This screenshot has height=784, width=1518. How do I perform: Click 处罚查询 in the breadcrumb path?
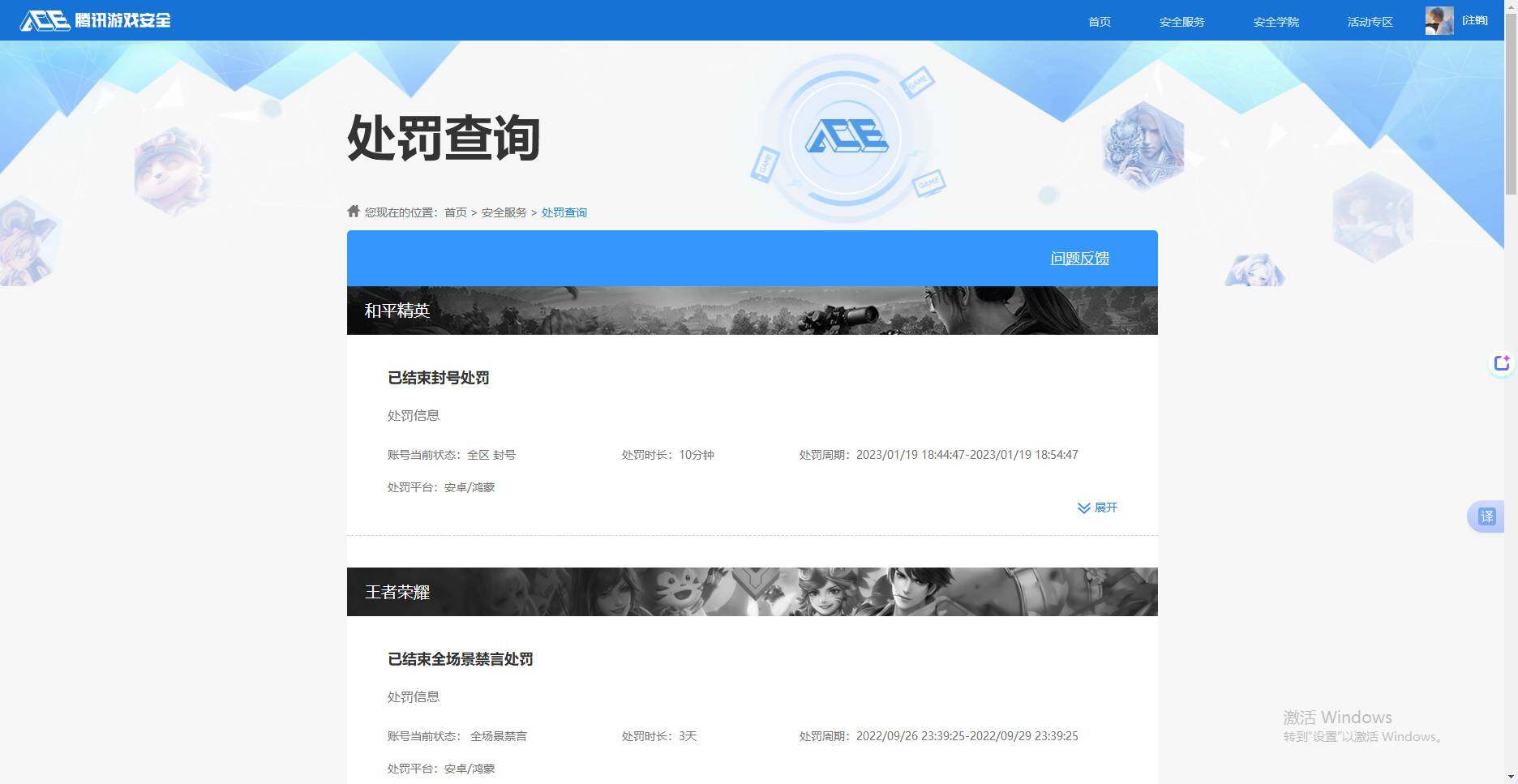[x=564, y=212]
